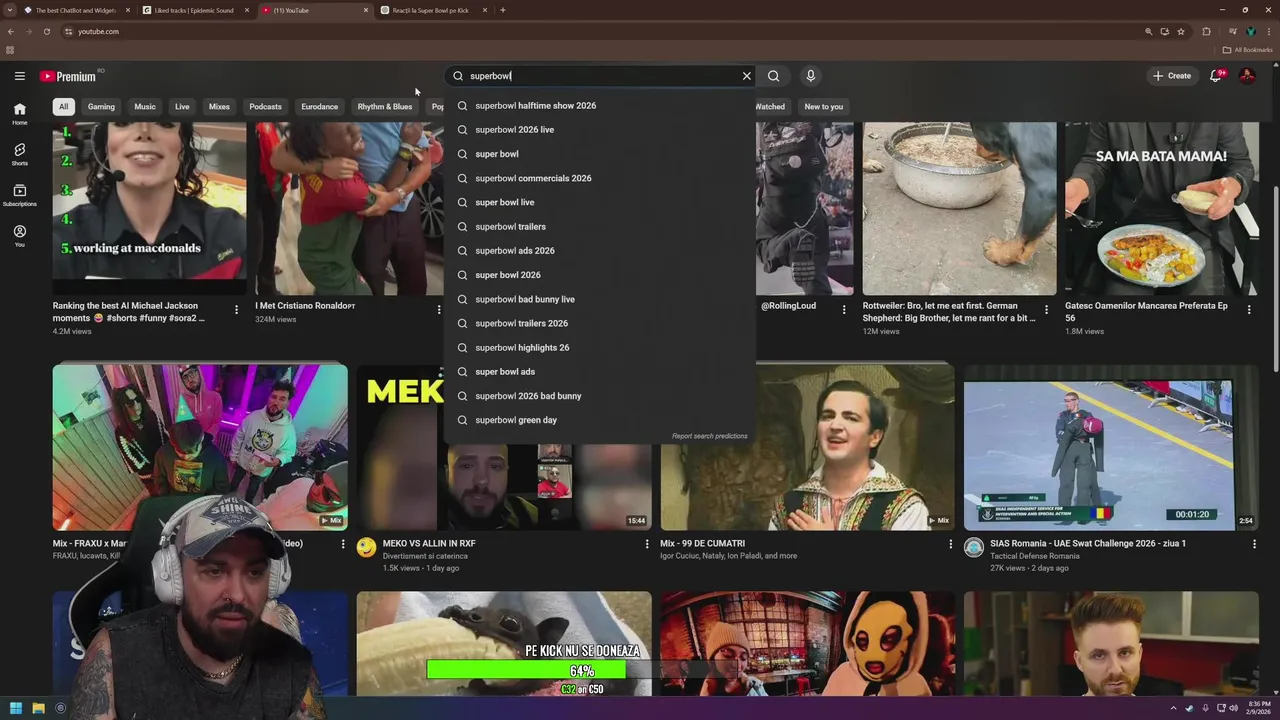Choose suggestion superbowl bad bunny live
This screenshot has height=720, width=1280.
tap(600, 299)
